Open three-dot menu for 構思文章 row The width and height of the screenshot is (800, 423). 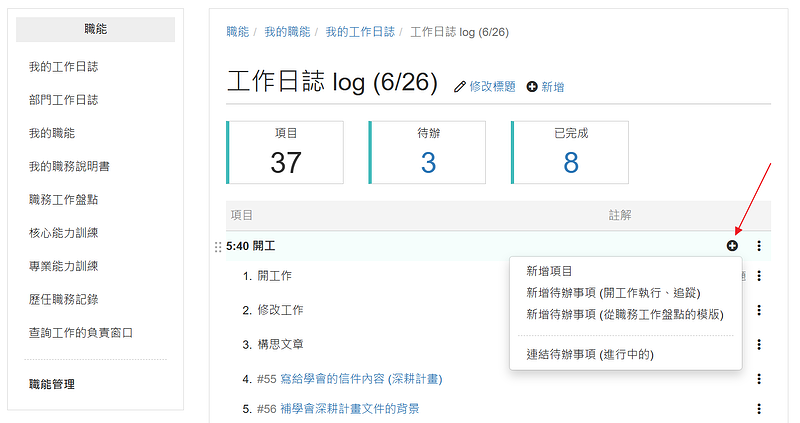(x=759, y=344)
